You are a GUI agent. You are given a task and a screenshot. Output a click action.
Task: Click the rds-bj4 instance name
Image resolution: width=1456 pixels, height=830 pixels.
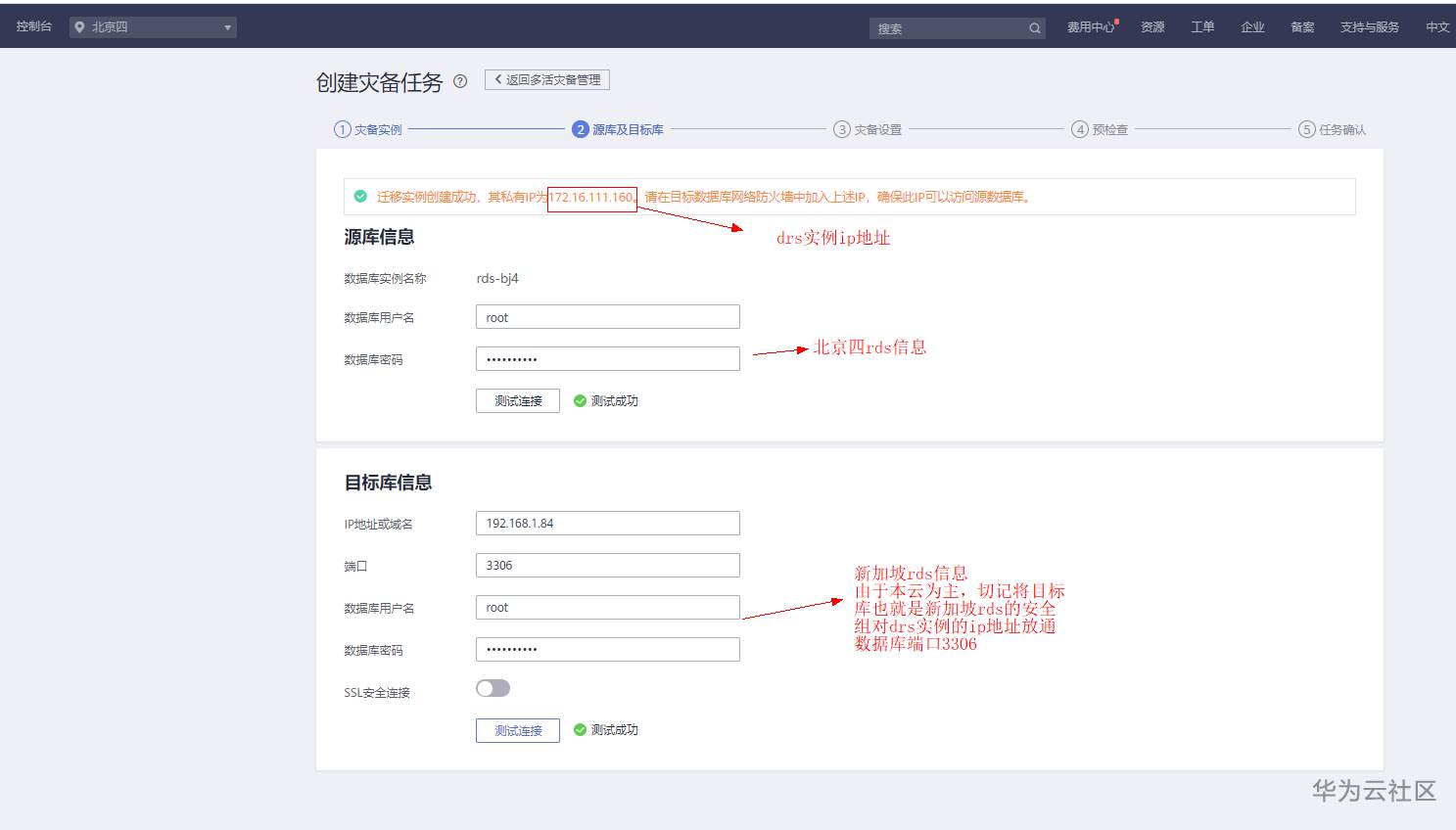coord(497,278)
